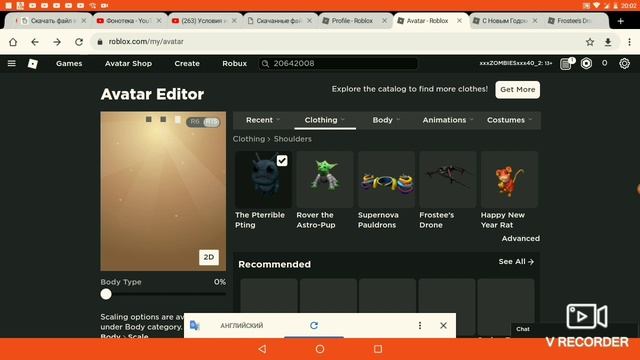Screen dimensions: 640x360
Task: Click the Google Translate icon
Action: pyautogui.click(x=195, y=325)
